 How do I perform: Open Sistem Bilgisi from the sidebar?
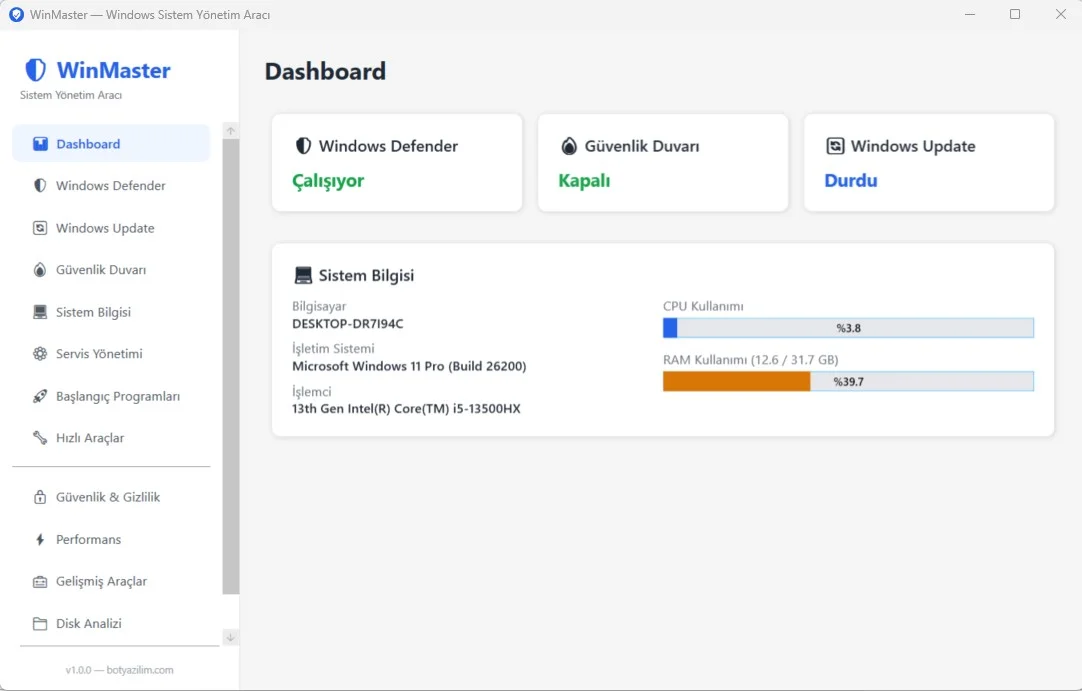(111, 312)
